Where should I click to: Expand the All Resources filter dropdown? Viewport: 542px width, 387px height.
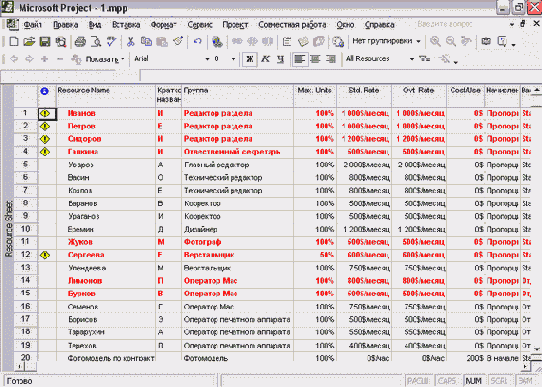point(412,59)
